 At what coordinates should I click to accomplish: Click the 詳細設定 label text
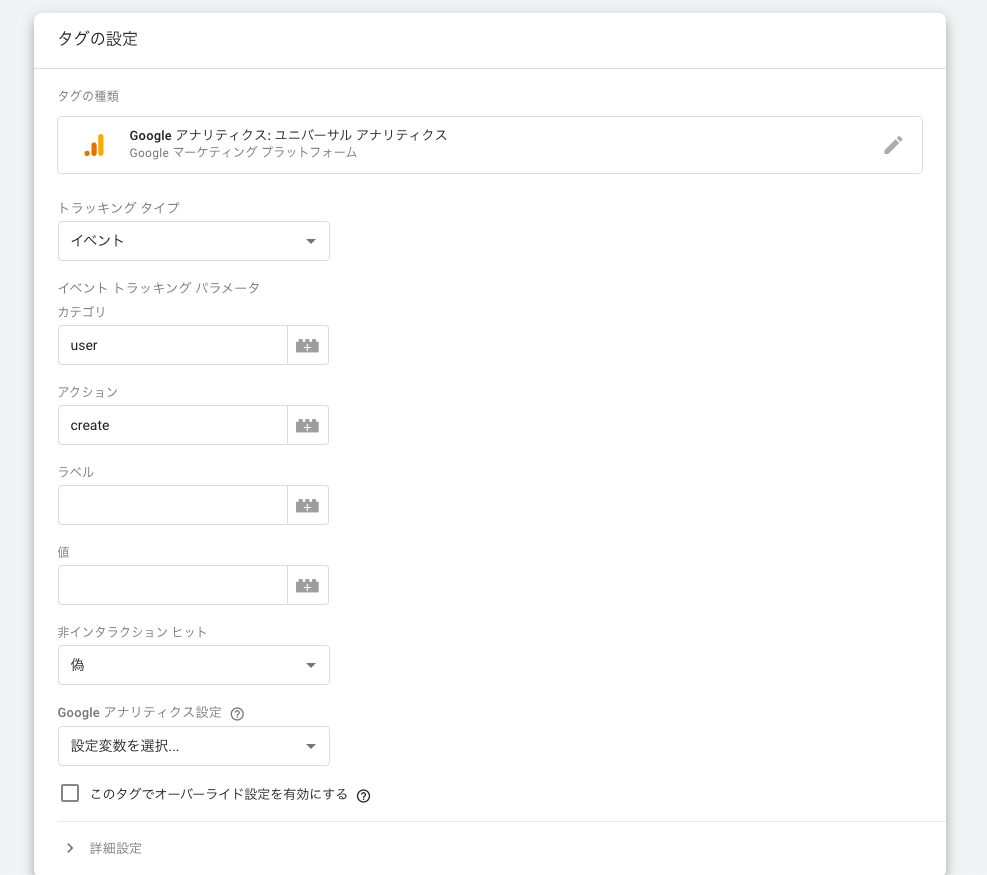(116, 848)
